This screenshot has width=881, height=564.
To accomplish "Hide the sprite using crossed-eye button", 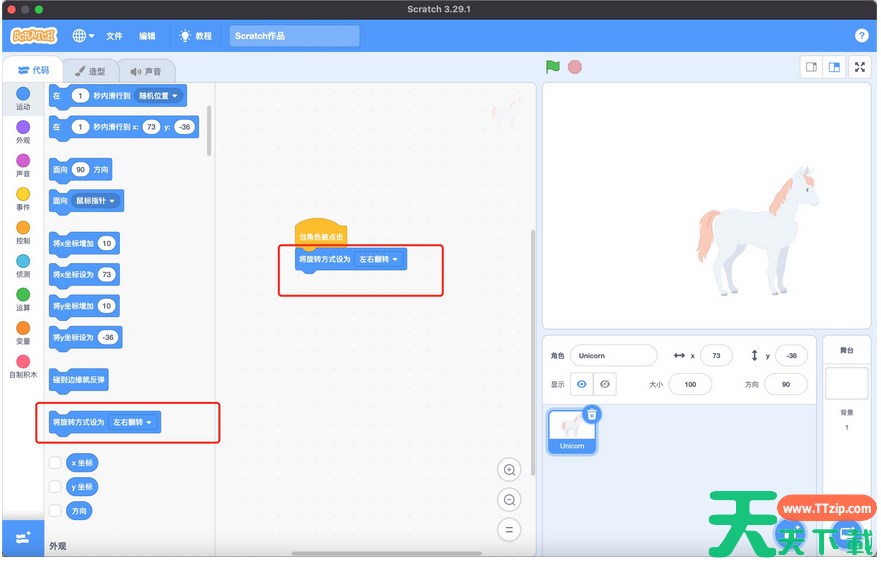I will pos(604,384).
